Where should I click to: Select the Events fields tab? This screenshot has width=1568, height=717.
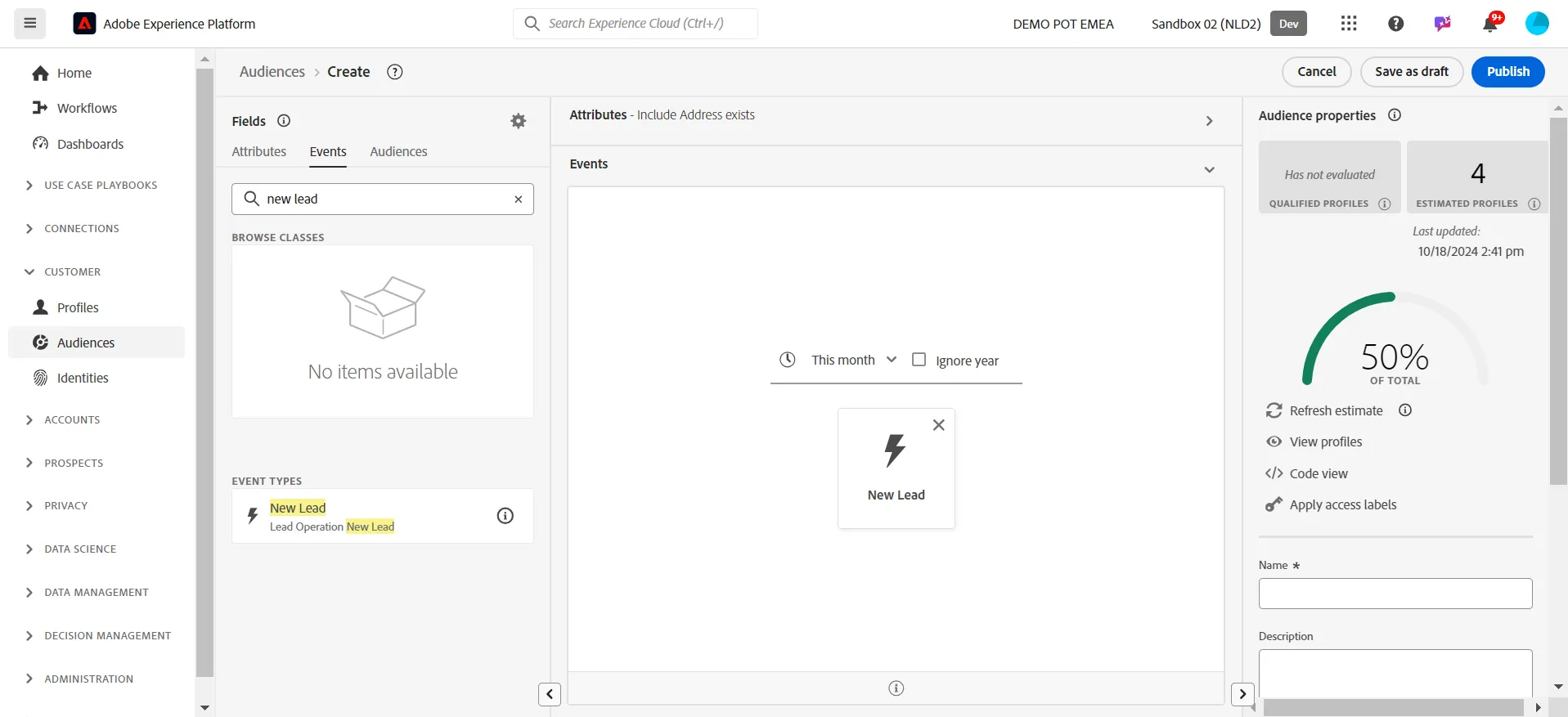(x=328, y=151)
